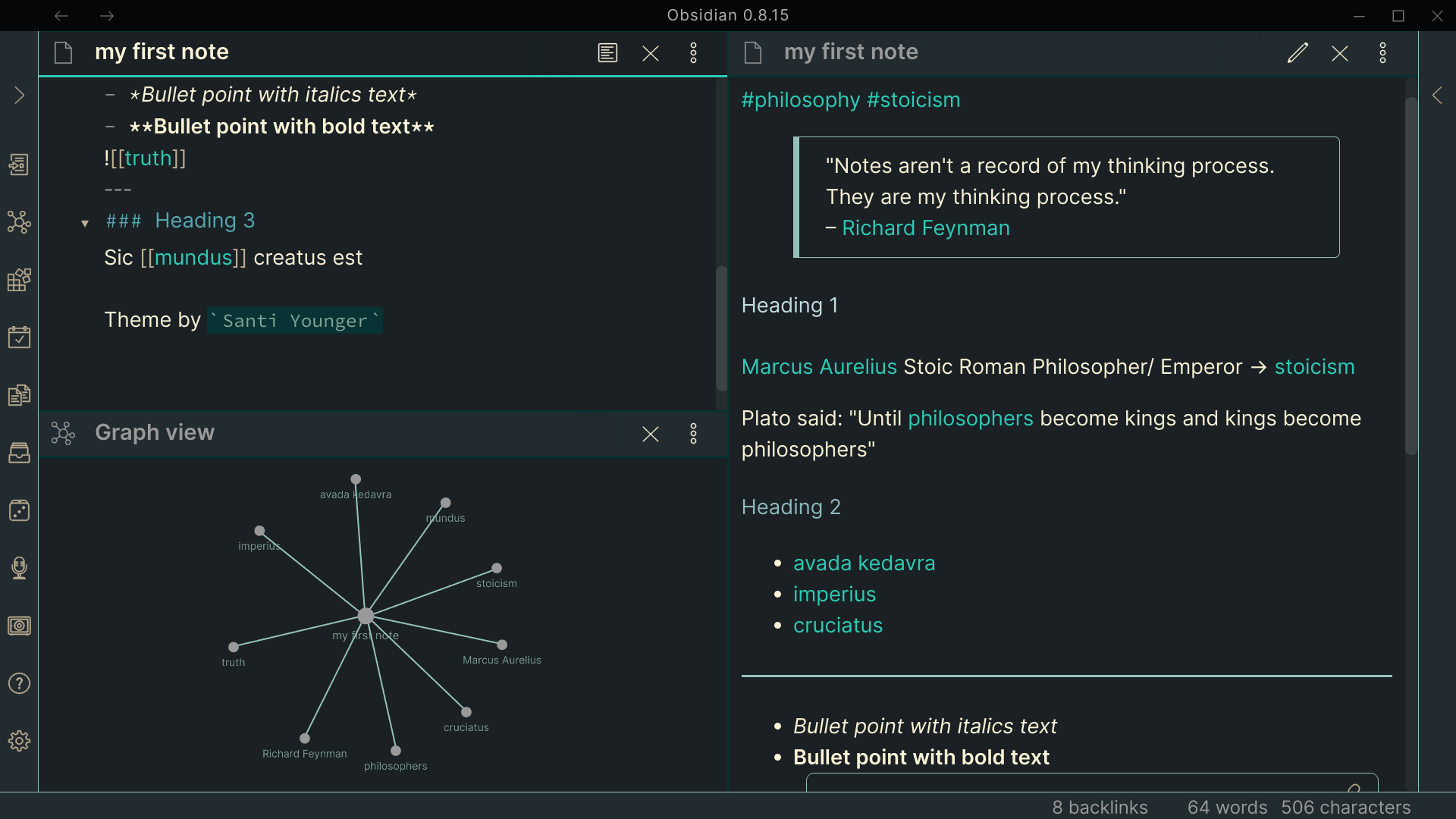The image size is (1456, 819).
Task: Open the Richard Feynman note link
Action: click(925, 227)
